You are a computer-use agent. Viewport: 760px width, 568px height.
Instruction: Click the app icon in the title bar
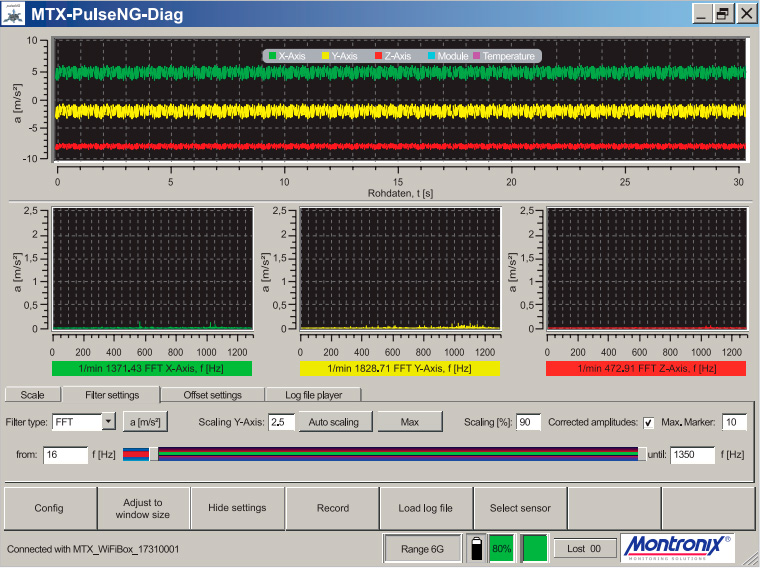[15, 14]
